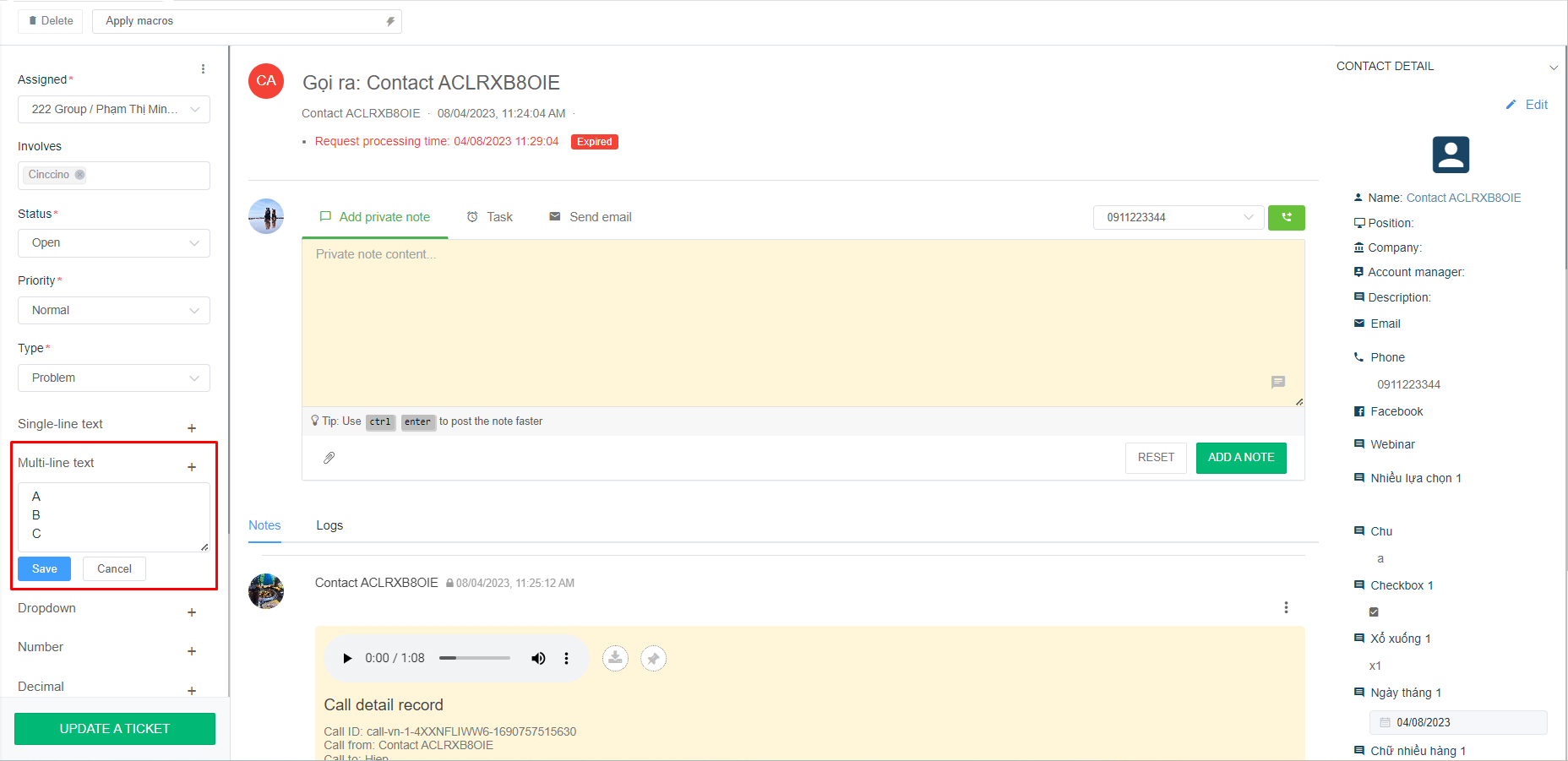Screen dimensions: 1568x761
Task: Open the Priority dropdown
Action: [114, 311]
